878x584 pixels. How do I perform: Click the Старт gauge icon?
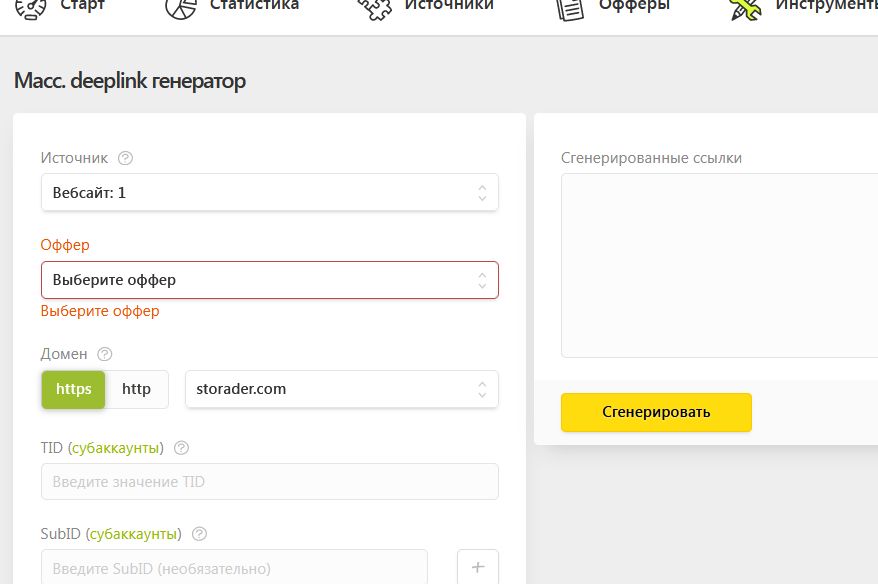(31, 9)
